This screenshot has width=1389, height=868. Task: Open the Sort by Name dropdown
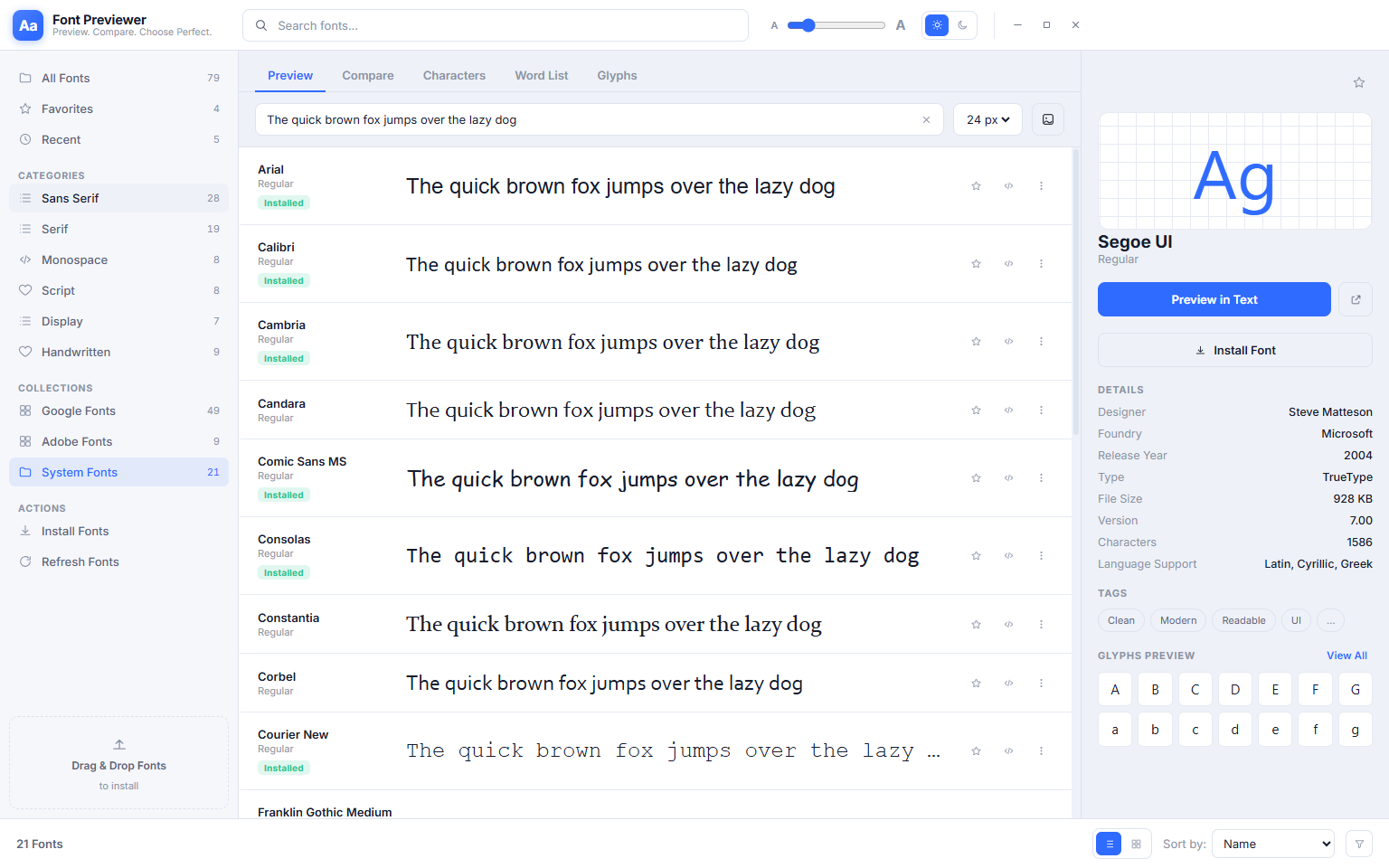coord(1273,844)
